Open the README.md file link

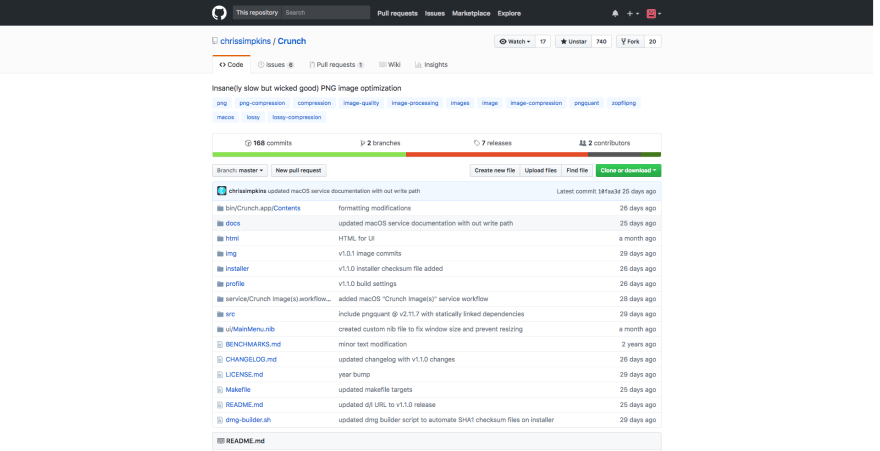(244, 405)
